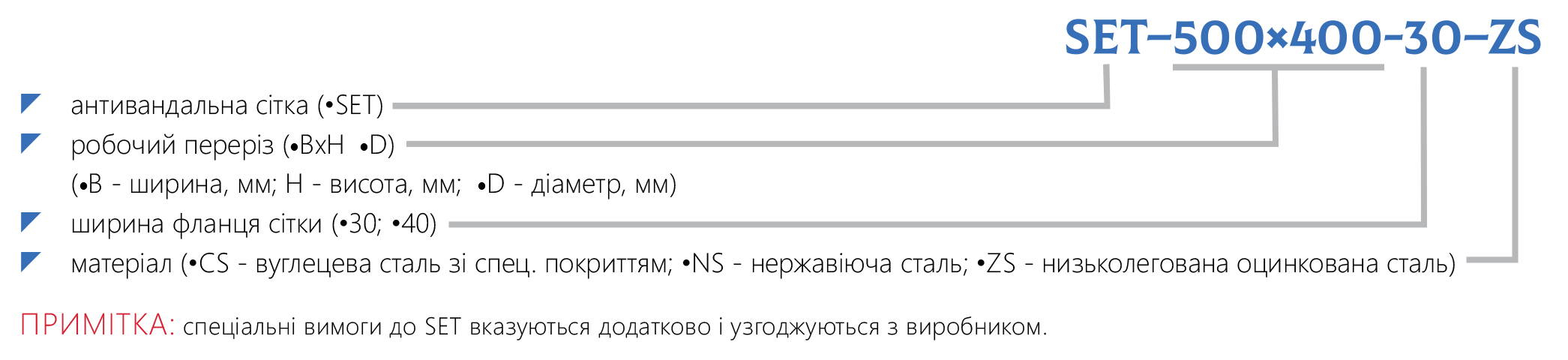
Task: Select the text робочий переріз (•BxH •D)
Action: 232,145
